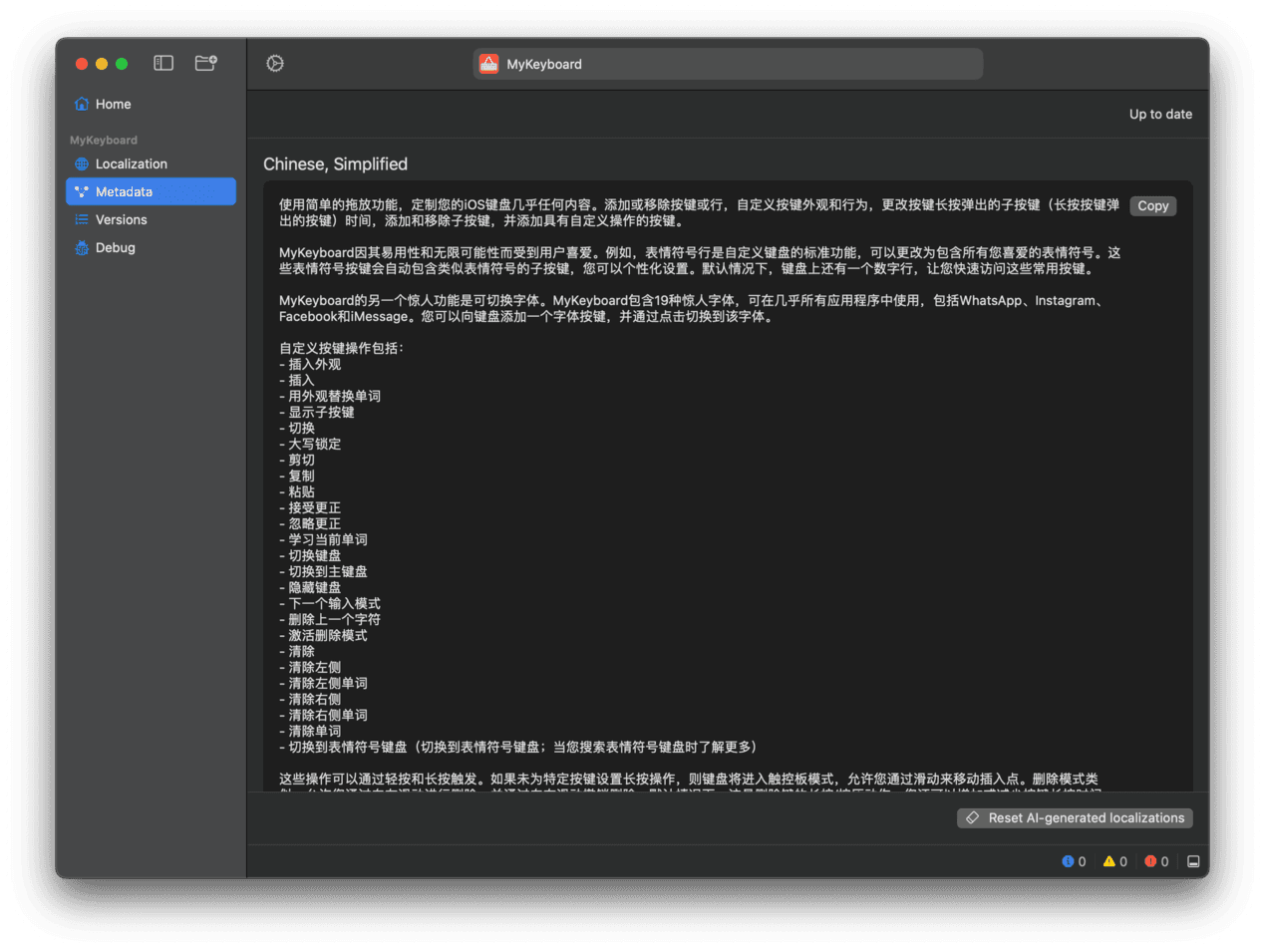
Task: Open the settings gear icon
Action: (x=275, y=63)
